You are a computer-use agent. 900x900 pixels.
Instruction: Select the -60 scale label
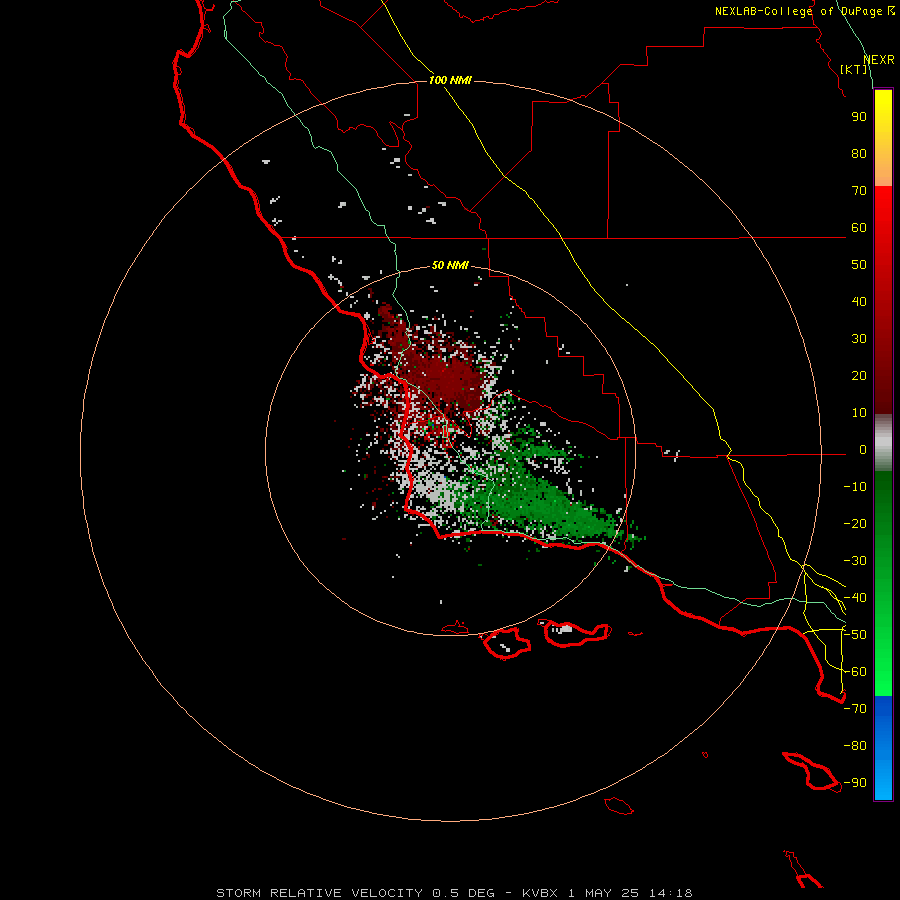pyautogui.click(x=855, y=672)
